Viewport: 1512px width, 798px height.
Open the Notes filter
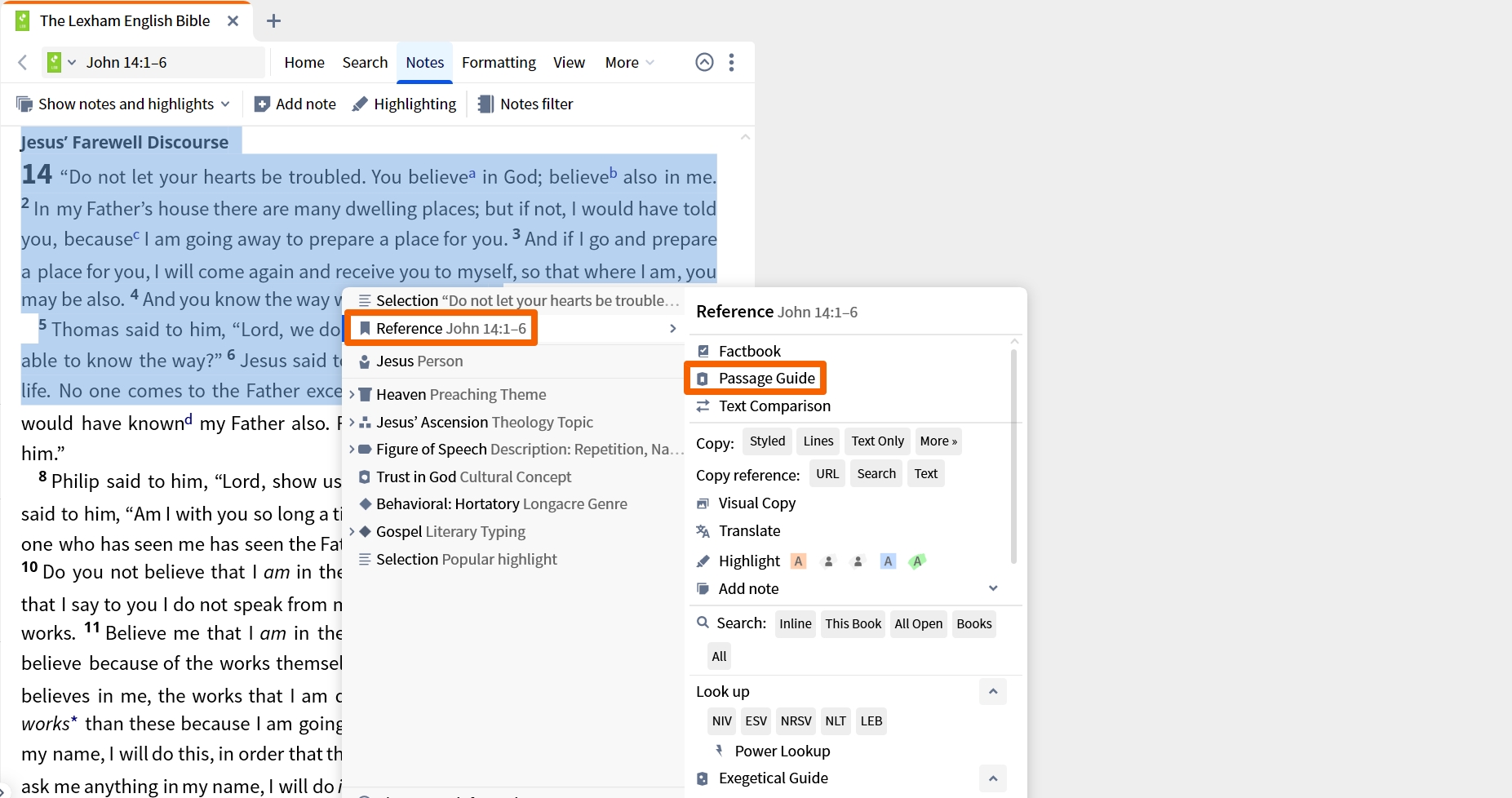point(525,104)
